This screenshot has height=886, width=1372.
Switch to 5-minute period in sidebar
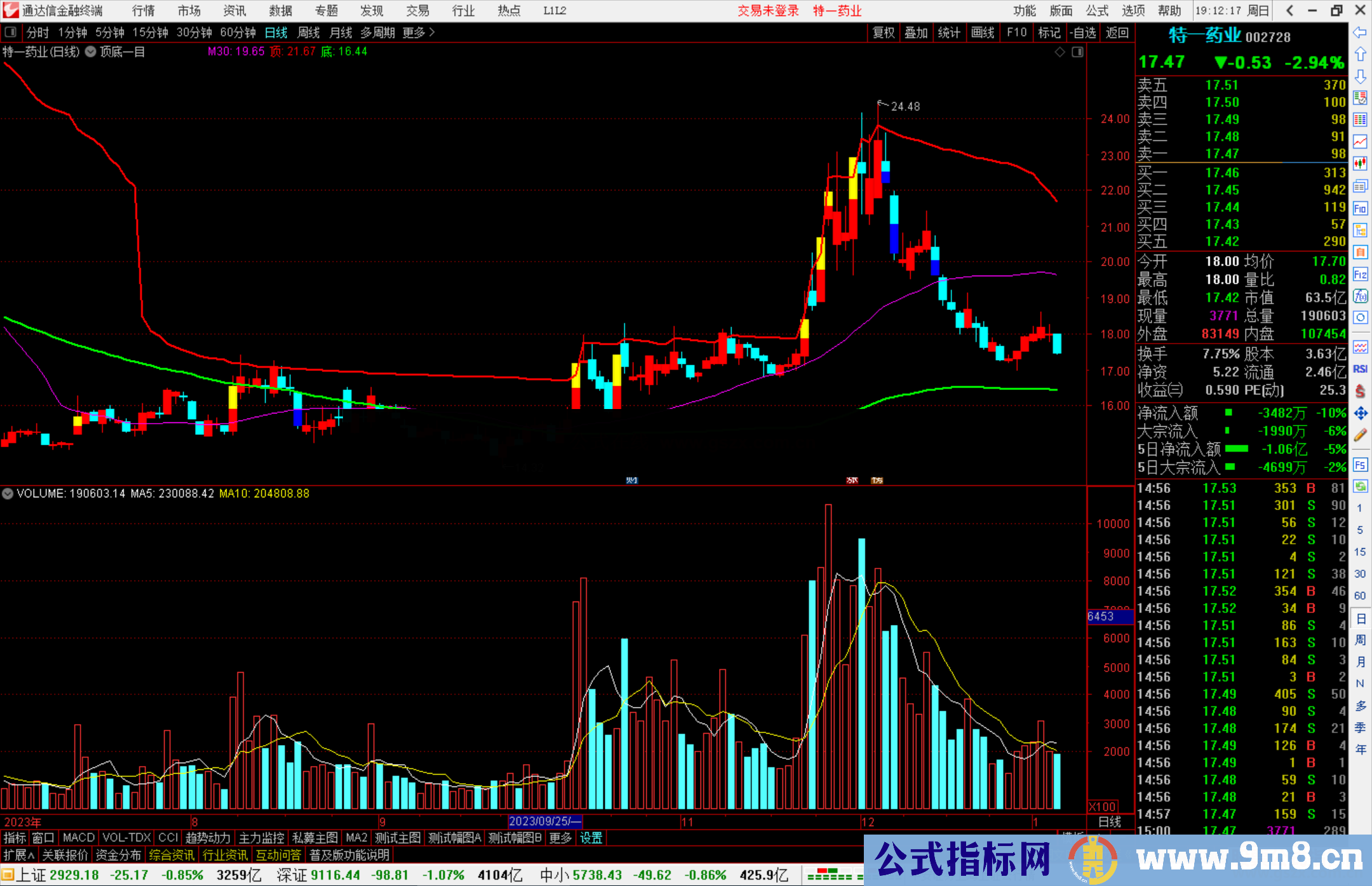coord(1359,530)
